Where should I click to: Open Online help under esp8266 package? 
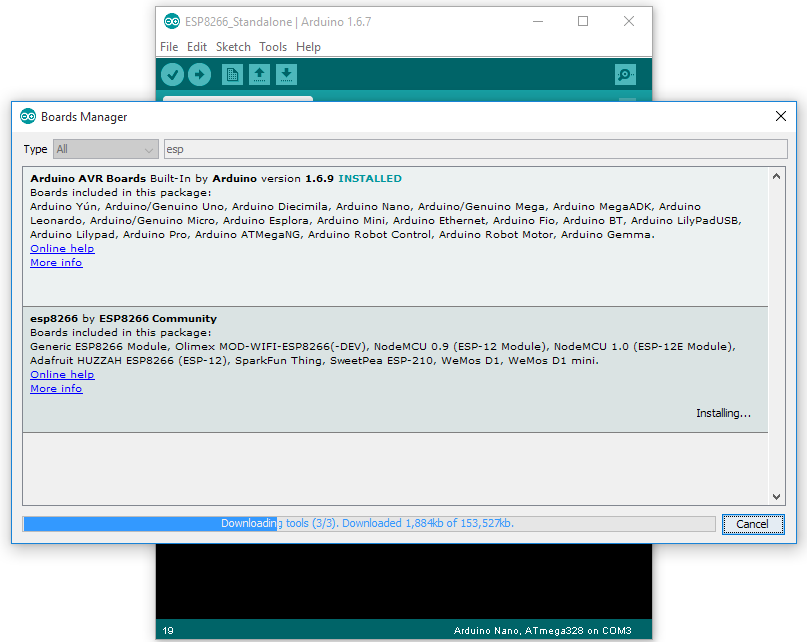click(x=62, y=375)
